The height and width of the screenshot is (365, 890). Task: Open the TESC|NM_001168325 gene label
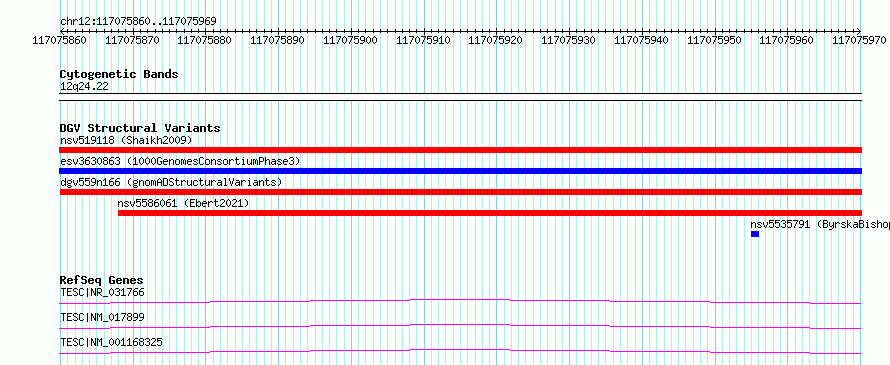pyautogui.click(x=111, y=342)
